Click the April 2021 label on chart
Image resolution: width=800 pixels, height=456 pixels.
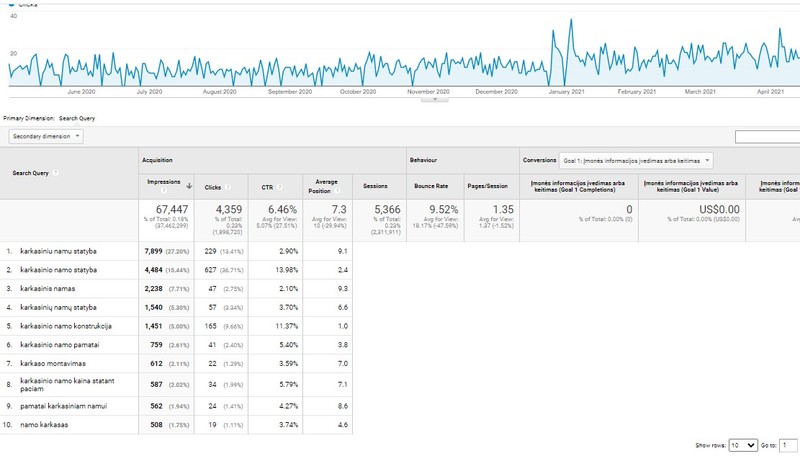click(770, 92)
